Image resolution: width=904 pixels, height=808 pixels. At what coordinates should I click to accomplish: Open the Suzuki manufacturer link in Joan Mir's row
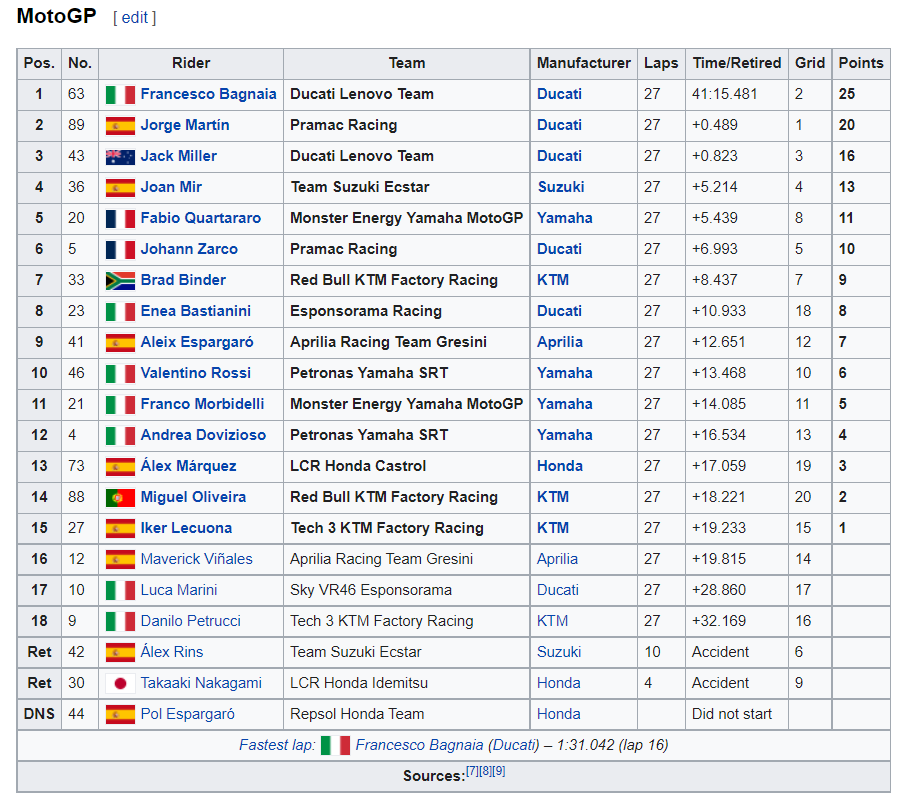click(561, 187)
